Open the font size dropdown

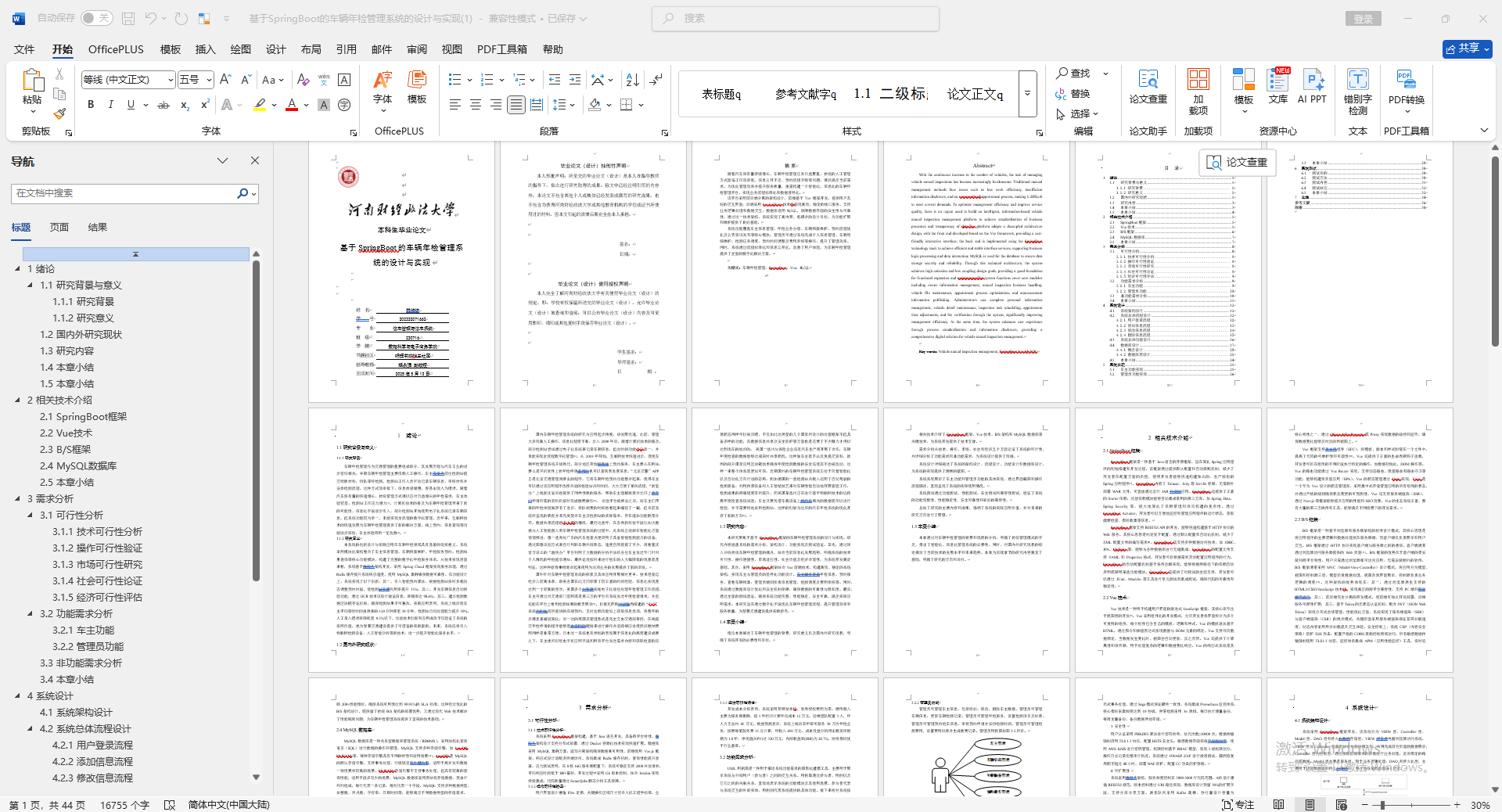[209, 80]
